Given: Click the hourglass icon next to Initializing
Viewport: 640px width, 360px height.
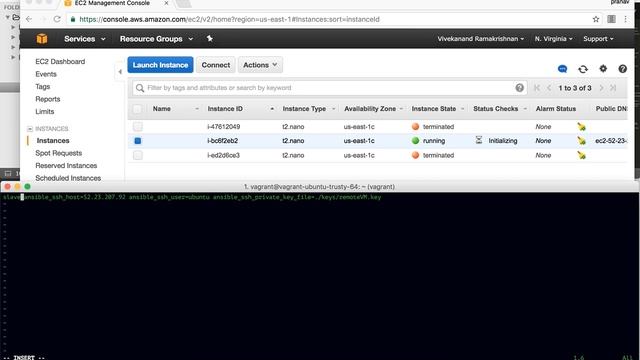Looking at the screenshot, I should [479, 140].
